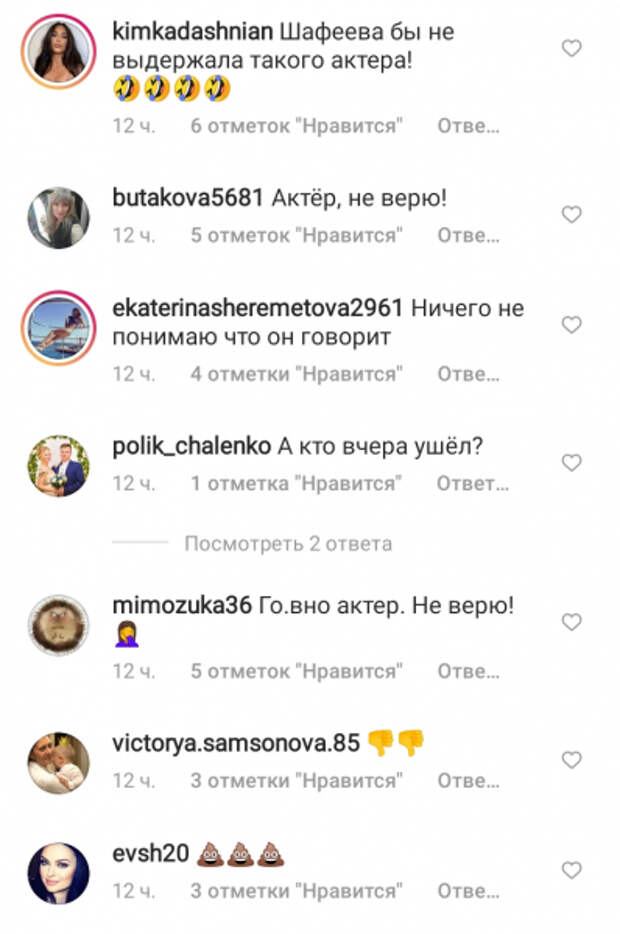
Task: Open kimkadashnian's profile picture
Action: pos(58,51)
